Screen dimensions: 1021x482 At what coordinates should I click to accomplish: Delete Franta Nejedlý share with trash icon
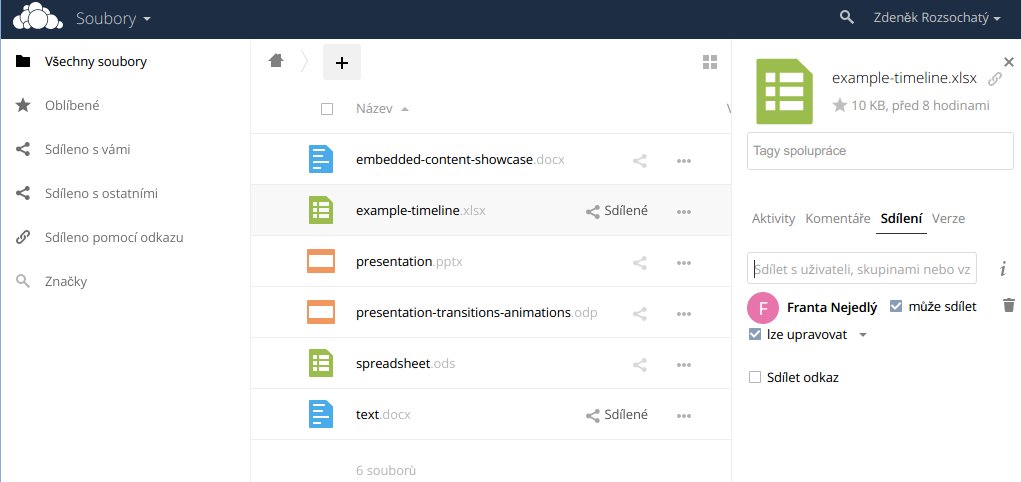coord(1008,305)
